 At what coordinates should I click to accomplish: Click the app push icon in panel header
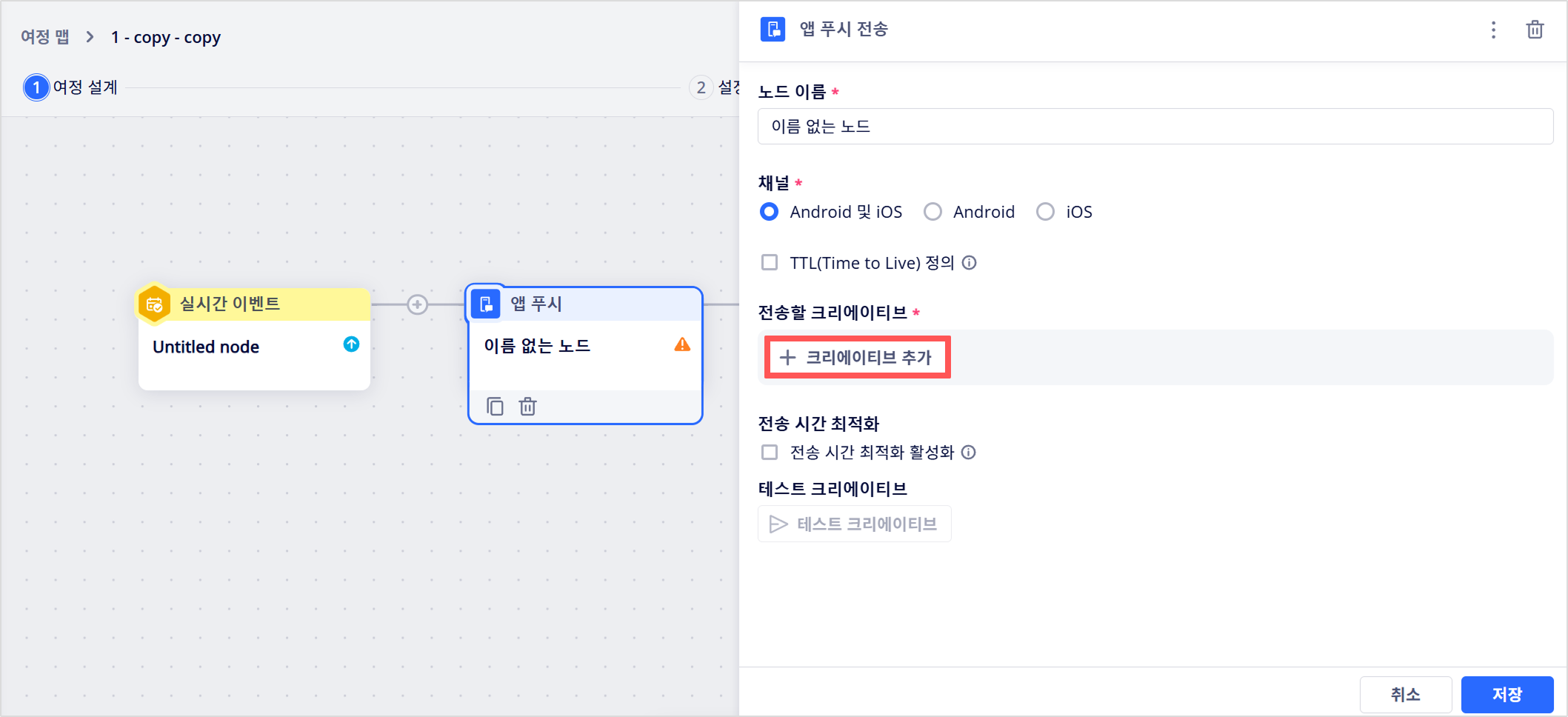(x=773, y=30)
